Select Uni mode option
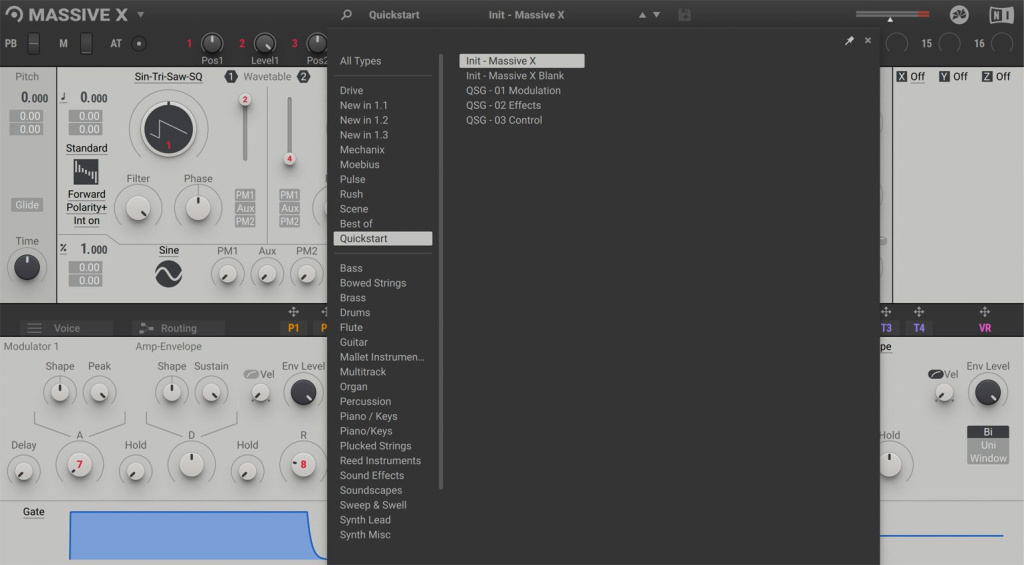1024x565 pixels. 988,445
